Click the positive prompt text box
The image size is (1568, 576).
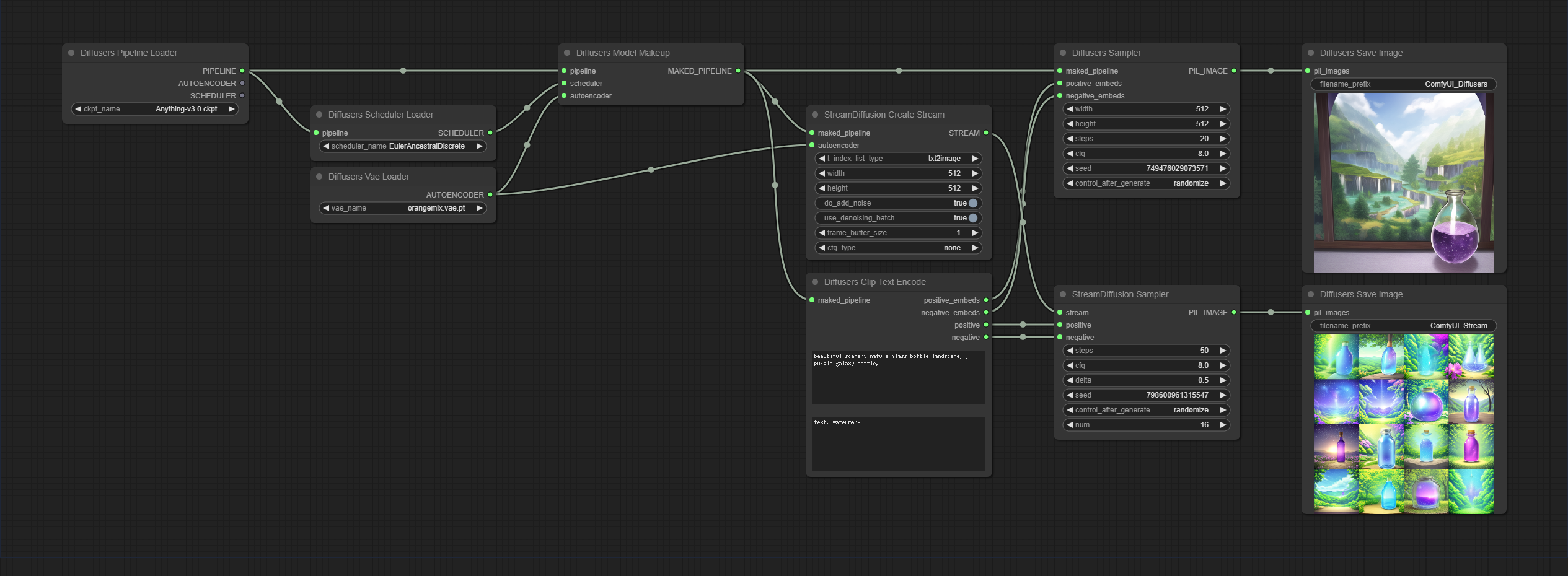[899, 377]
